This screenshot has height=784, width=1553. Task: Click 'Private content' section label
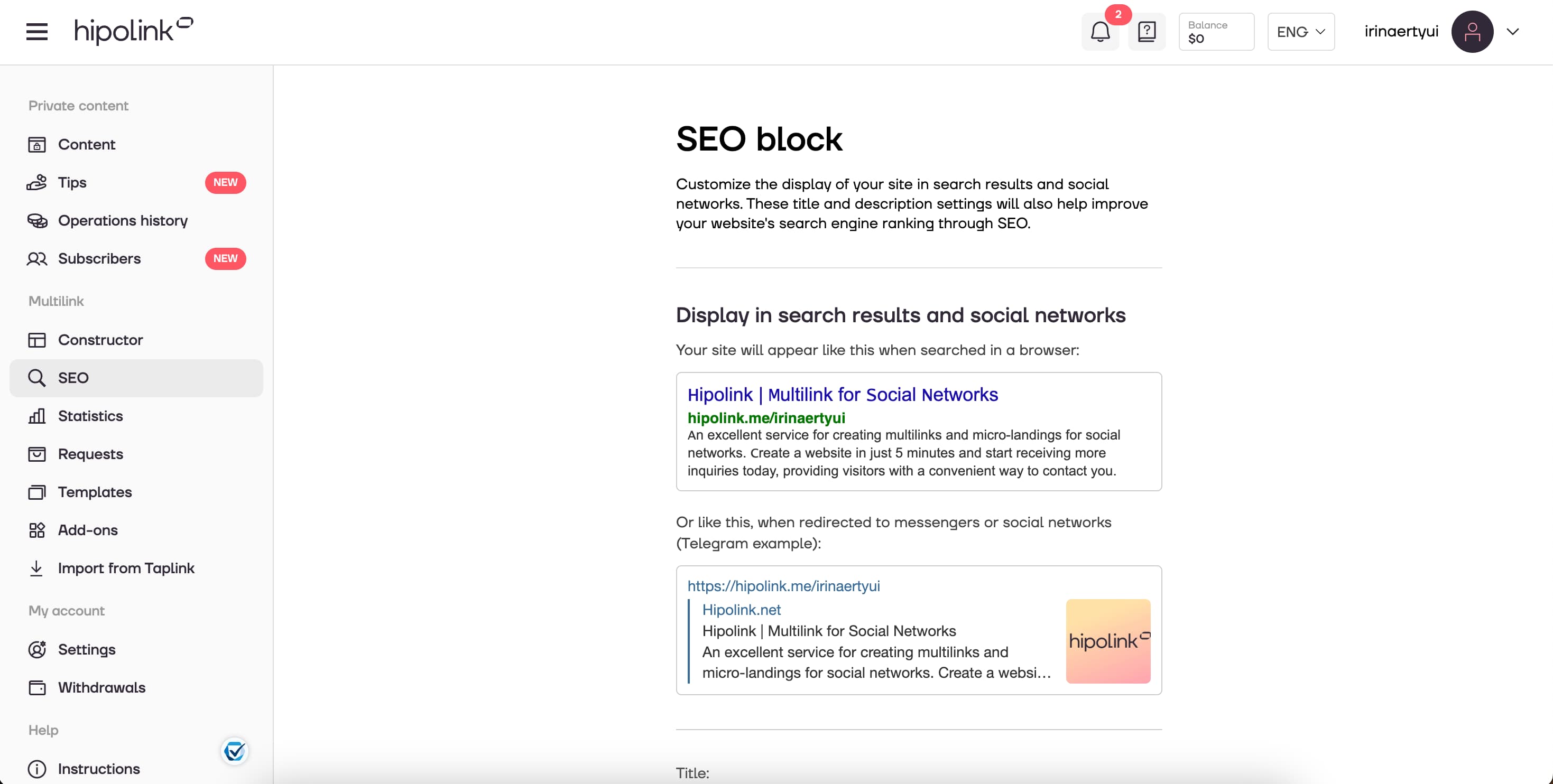(78, 106)
